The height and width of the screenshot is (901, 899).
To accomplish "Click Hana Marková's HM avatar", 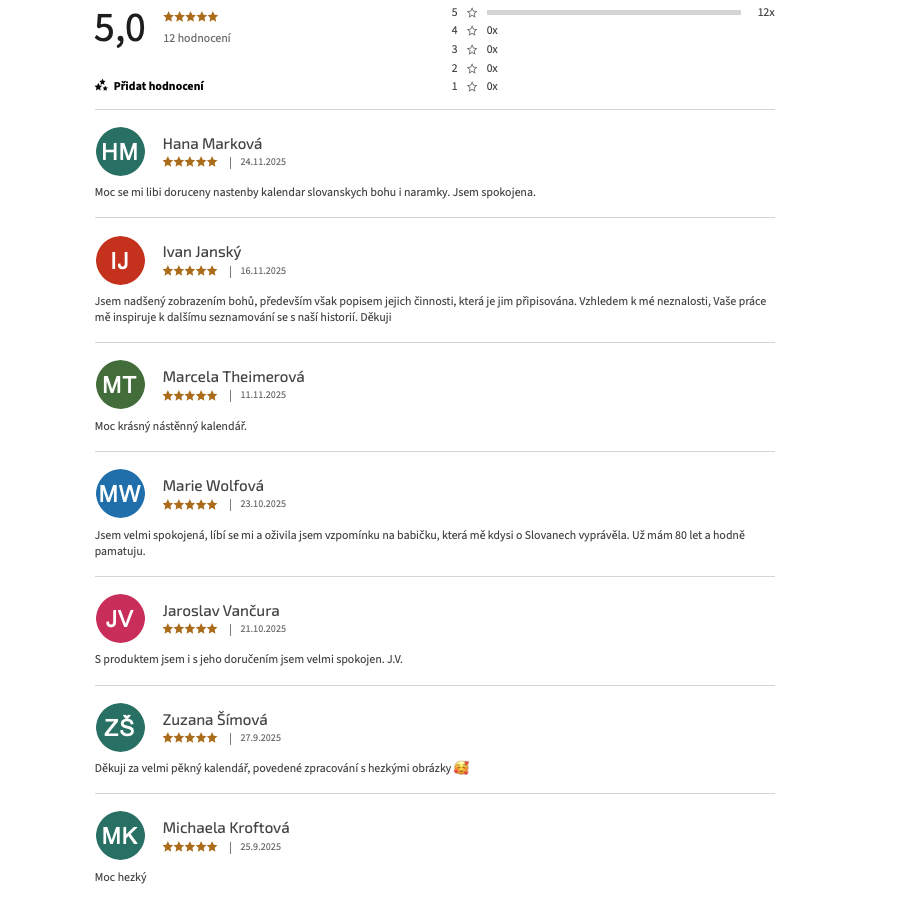I will point(120,152).
